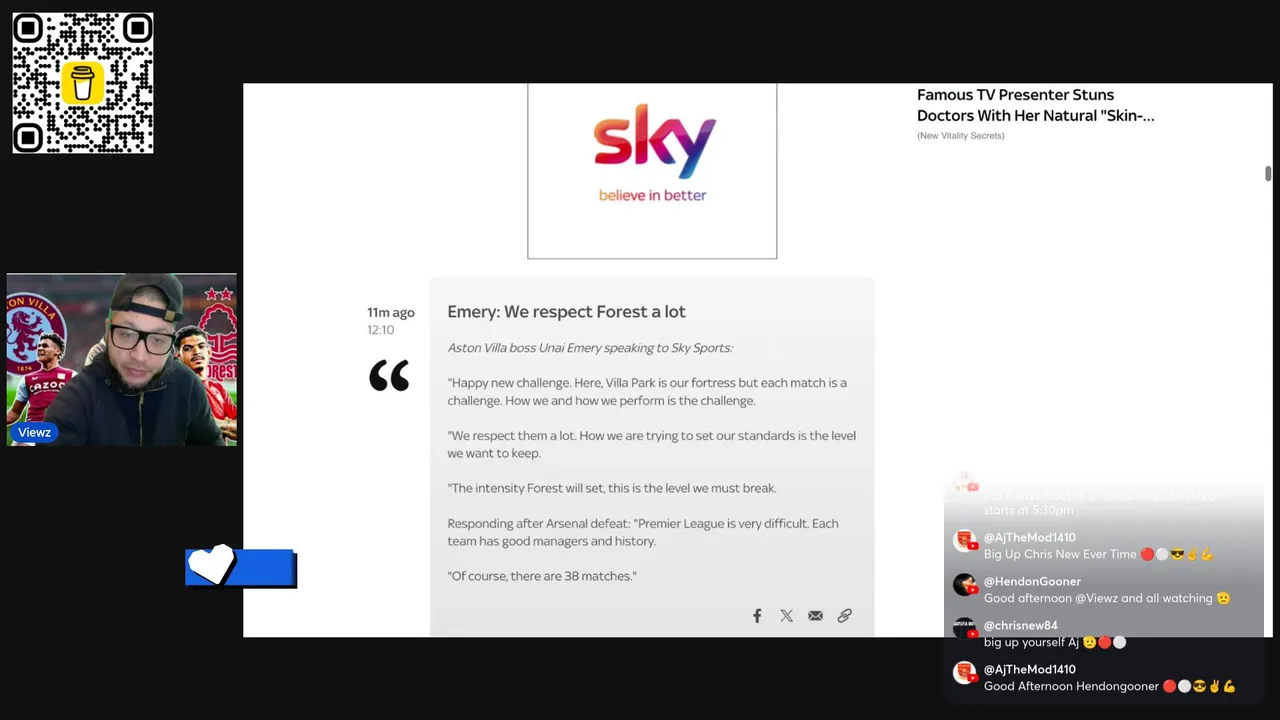
Task: Click the white heart like graphic
Action: [210, 565]
